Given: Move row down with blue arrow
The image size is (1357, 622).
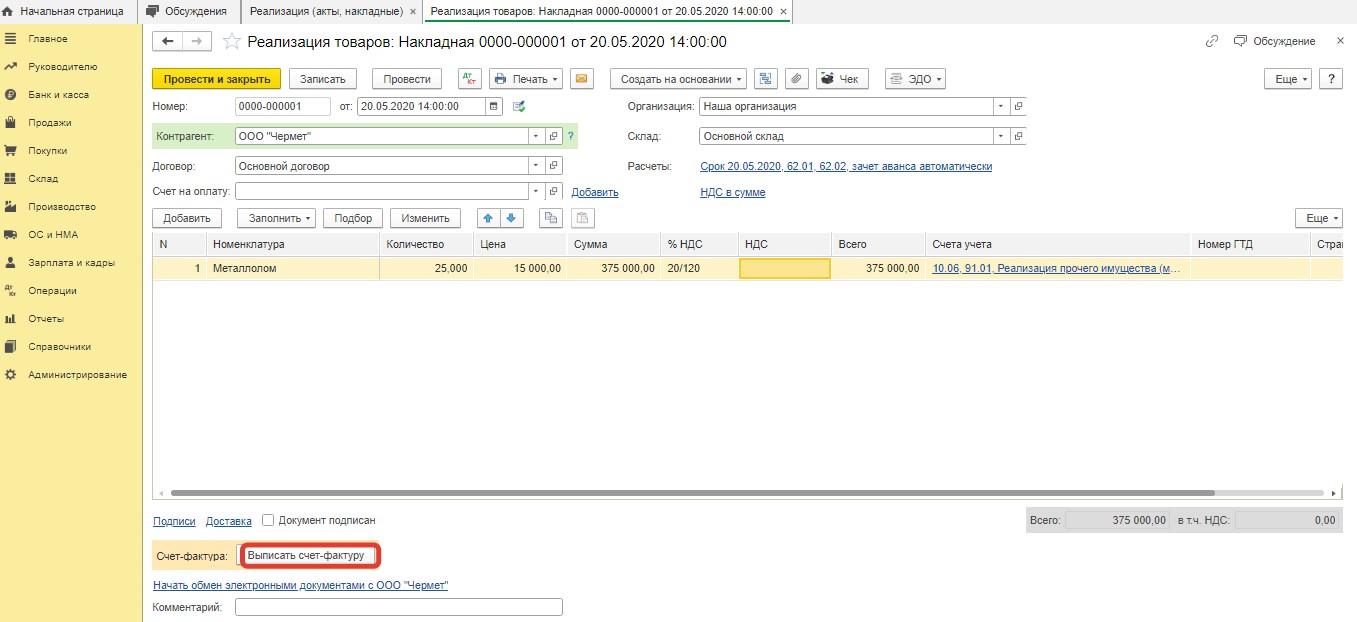Looking at the screenshot, I should pyautogui.click(x=511, y=218).
